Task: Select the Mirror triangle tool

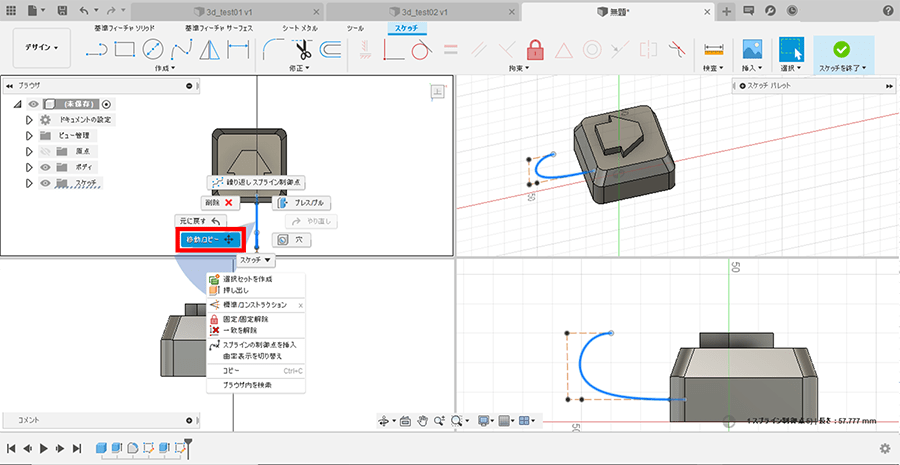Action: (x=210, y=50)
